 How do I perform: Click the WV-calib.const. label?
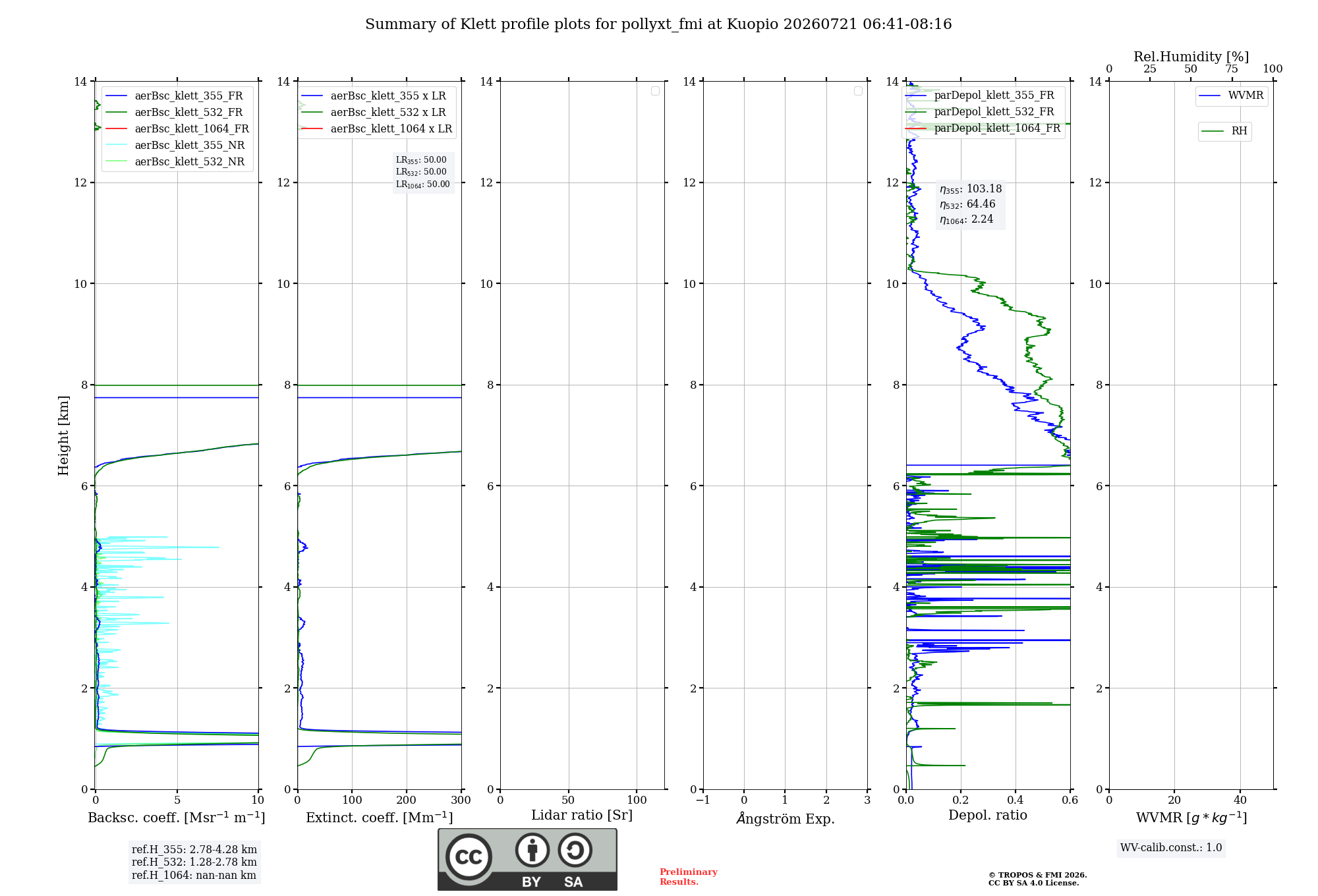pyautogui.click(x=1171, y=848)
